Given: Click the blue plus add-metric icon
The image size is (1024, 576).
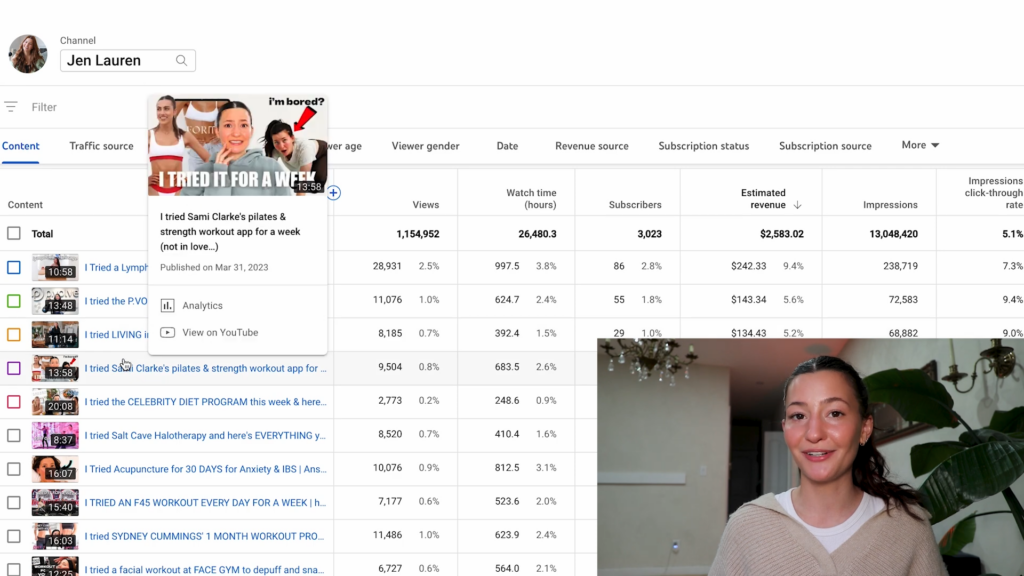Looking at the screenshot, I should pos(334,193).
